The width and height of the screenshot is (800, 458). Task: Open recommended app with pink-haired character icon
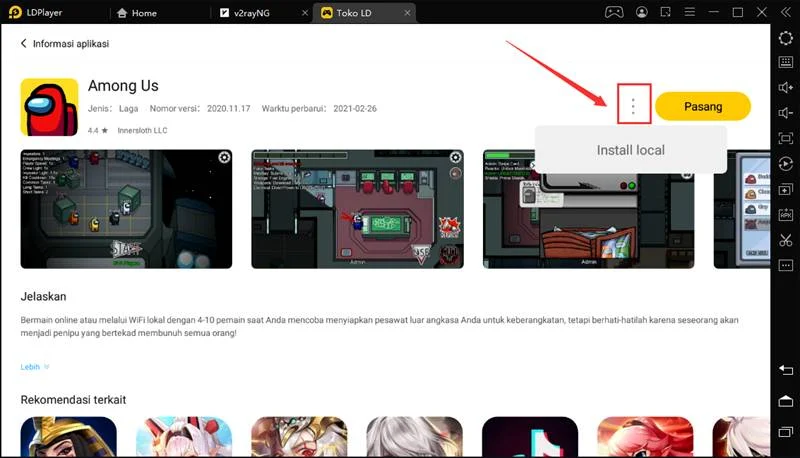(x=645, y=437)
